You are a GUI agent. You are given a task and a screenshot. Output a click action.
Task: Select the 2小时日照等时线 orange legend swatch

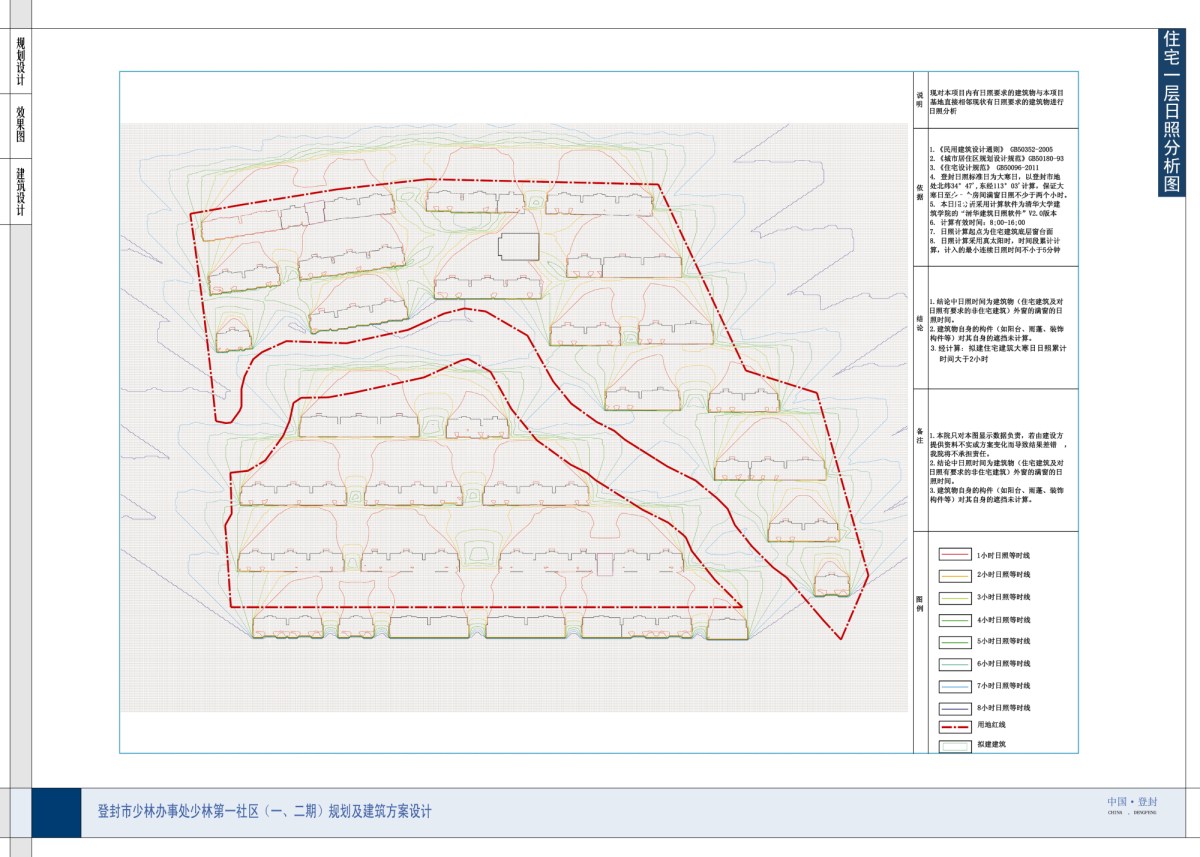point(954,576)
